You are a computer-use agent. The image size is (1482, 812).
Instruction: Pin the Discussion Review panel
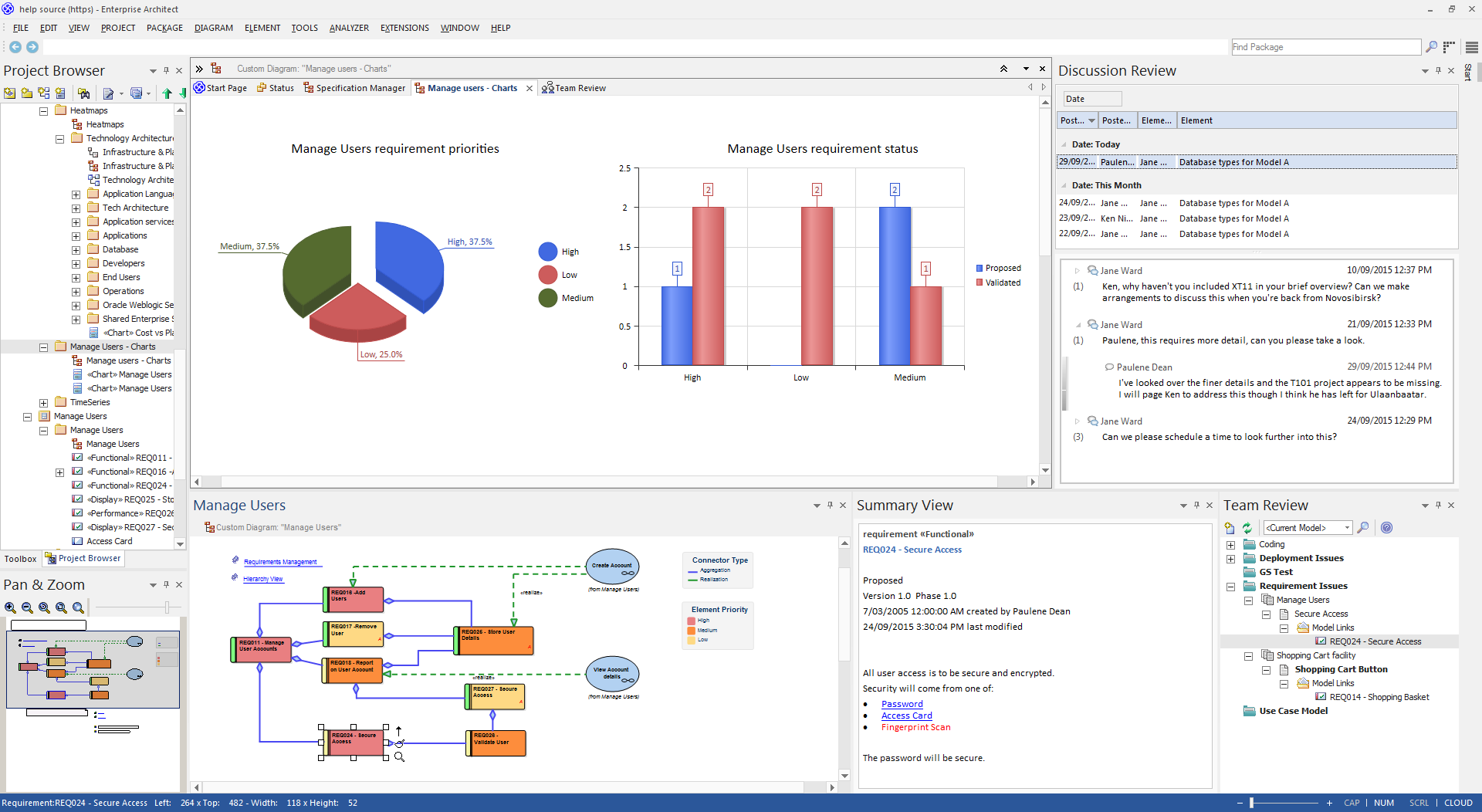1438,70
